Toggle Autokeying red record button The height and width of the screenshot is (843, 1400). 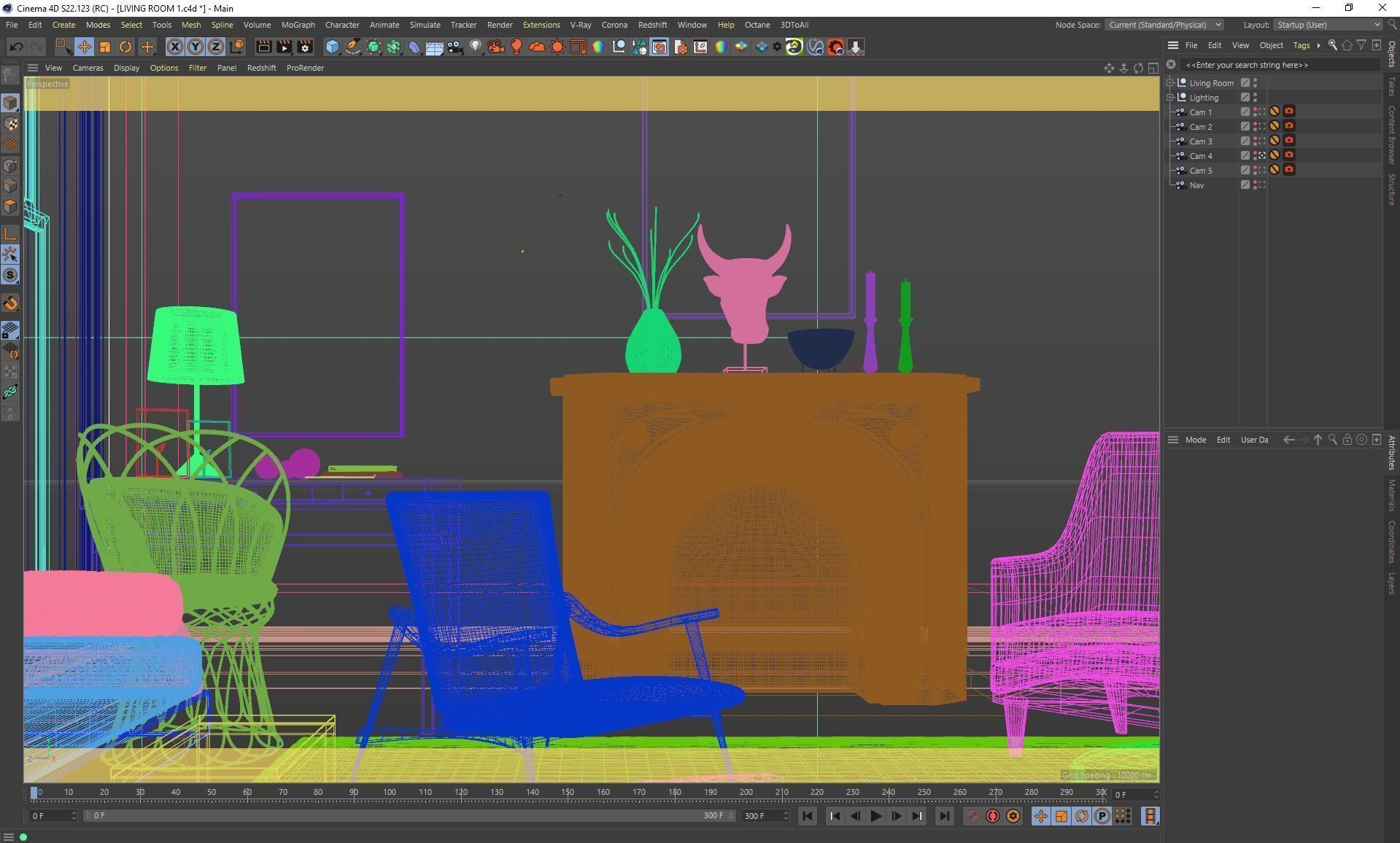[x=992, y=816]
